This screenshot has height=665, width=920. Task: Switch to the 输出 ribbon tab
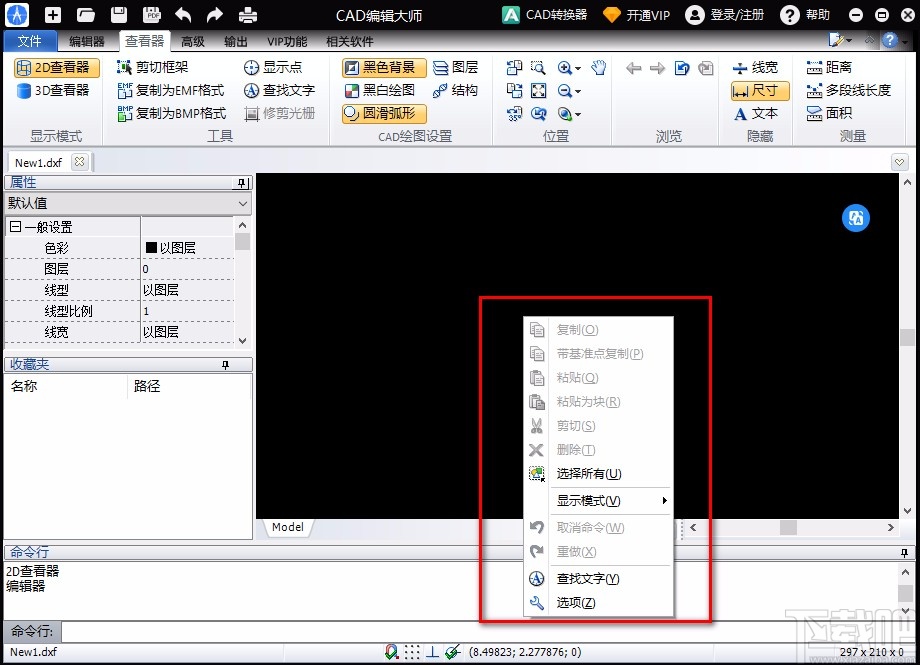(x=235, y=41)
